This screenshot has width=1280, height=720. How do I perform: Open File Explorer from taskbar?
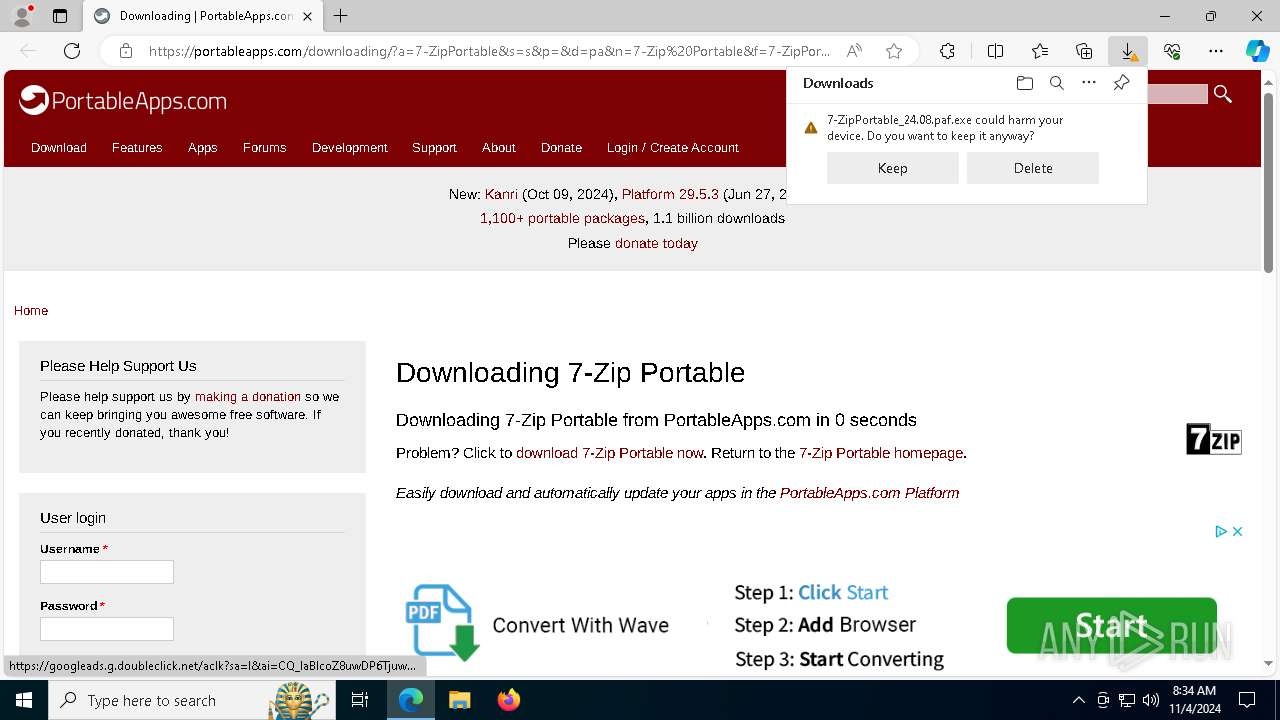point(459,700)
